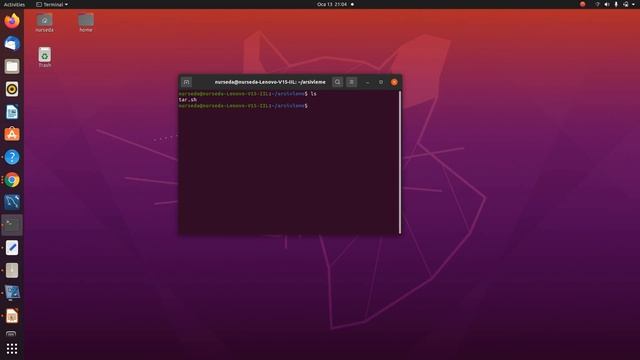The height and width of the screenshot is (360, 640).
Task: Launch Rhythmbox from the dock
Action: coord(12,89)
